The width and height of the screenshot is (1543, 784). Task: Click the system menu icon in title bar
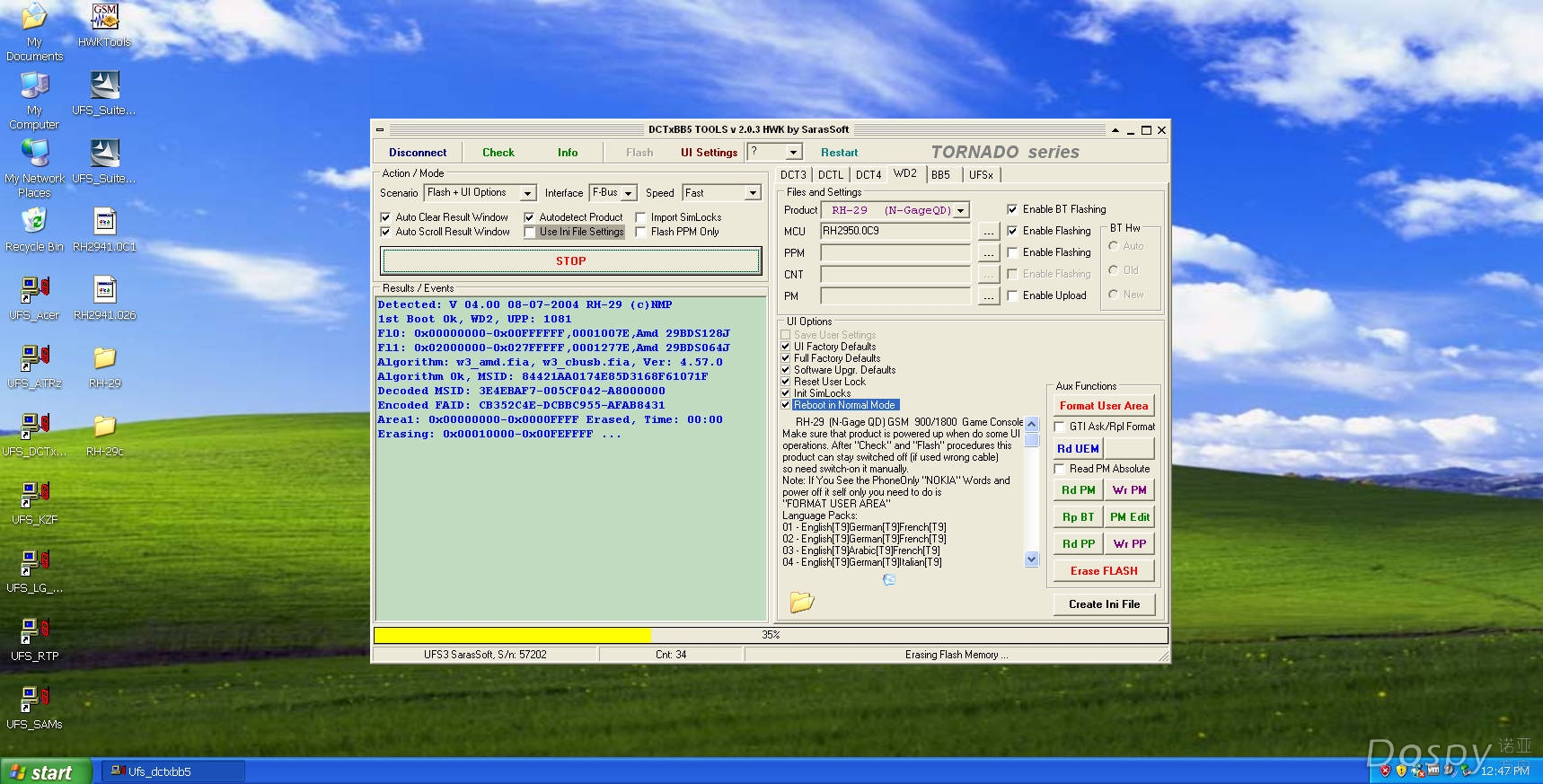point(380,129)
